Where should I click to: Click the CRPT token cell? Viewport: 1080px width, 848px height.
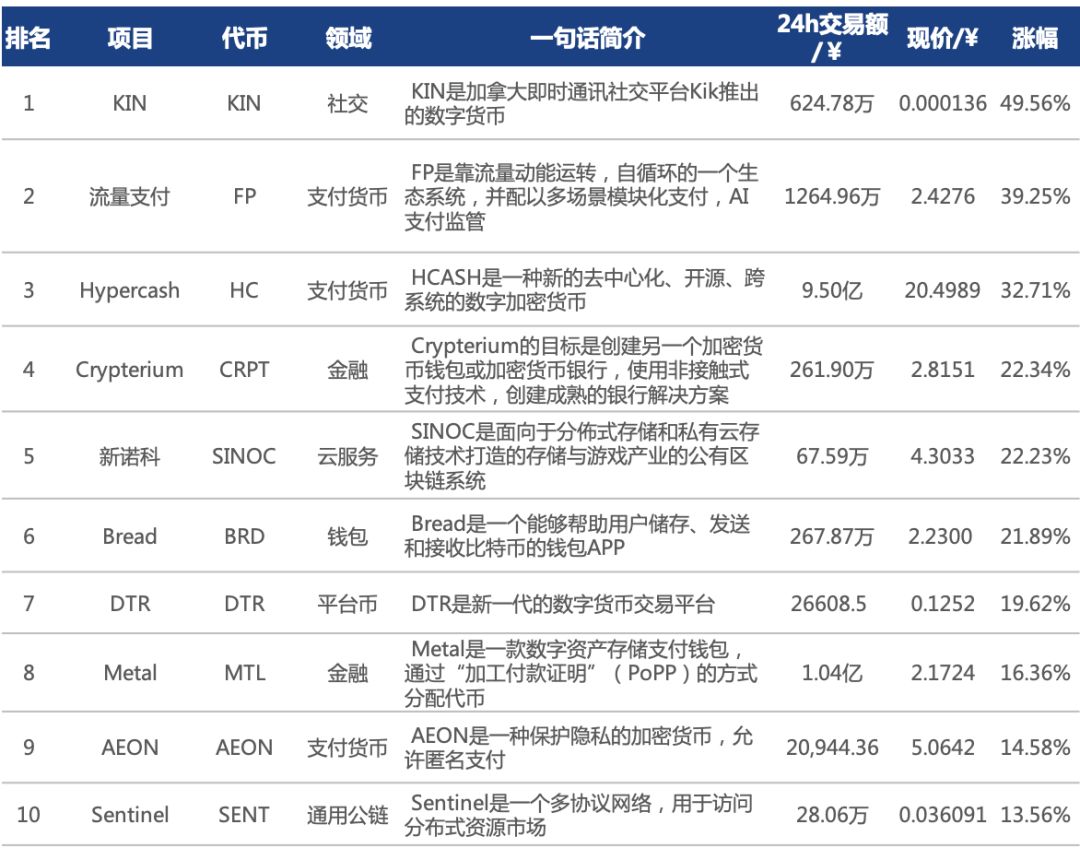tap(244, 369)
